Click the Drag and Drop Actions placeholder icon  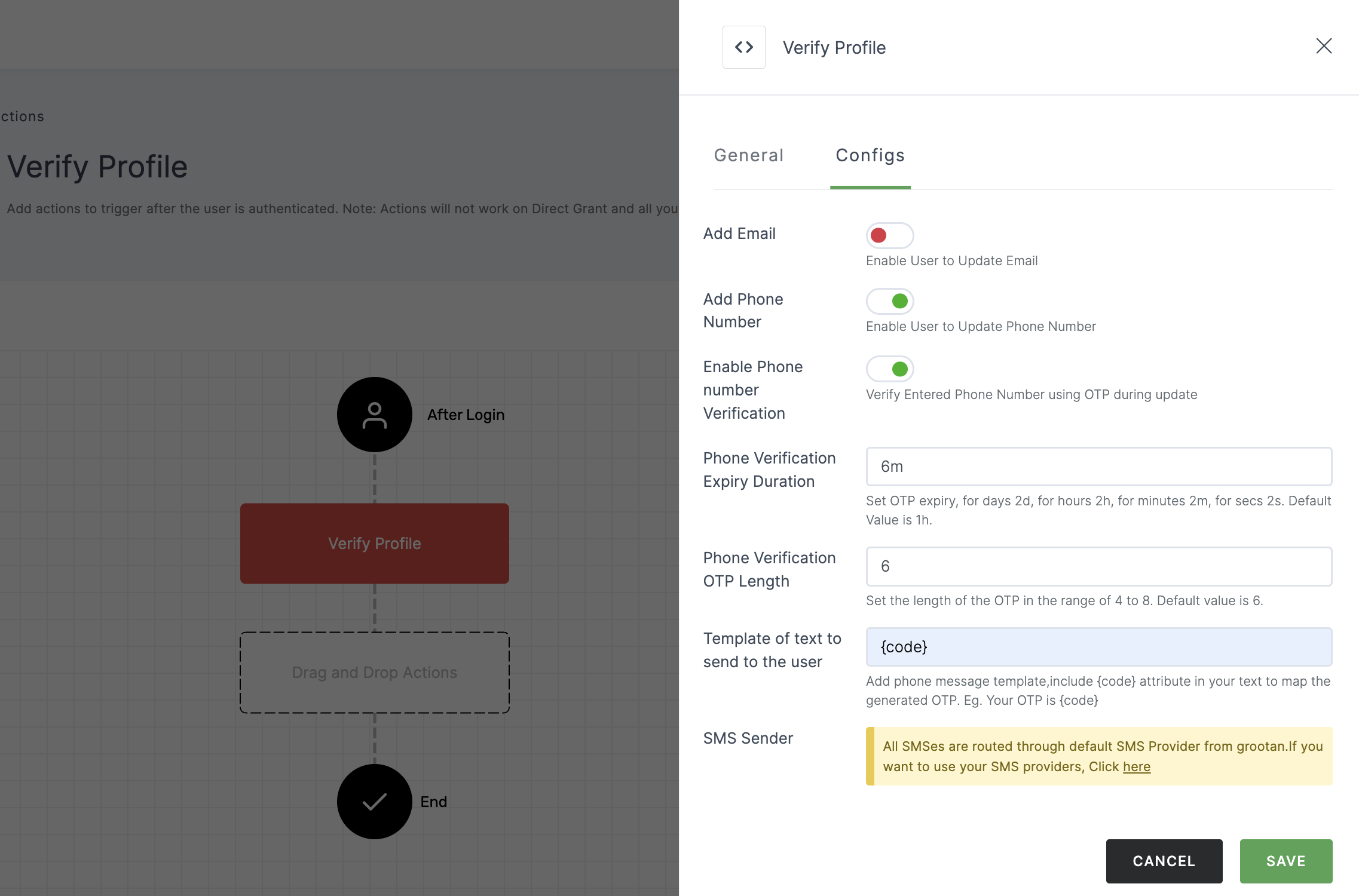(373, 672)
